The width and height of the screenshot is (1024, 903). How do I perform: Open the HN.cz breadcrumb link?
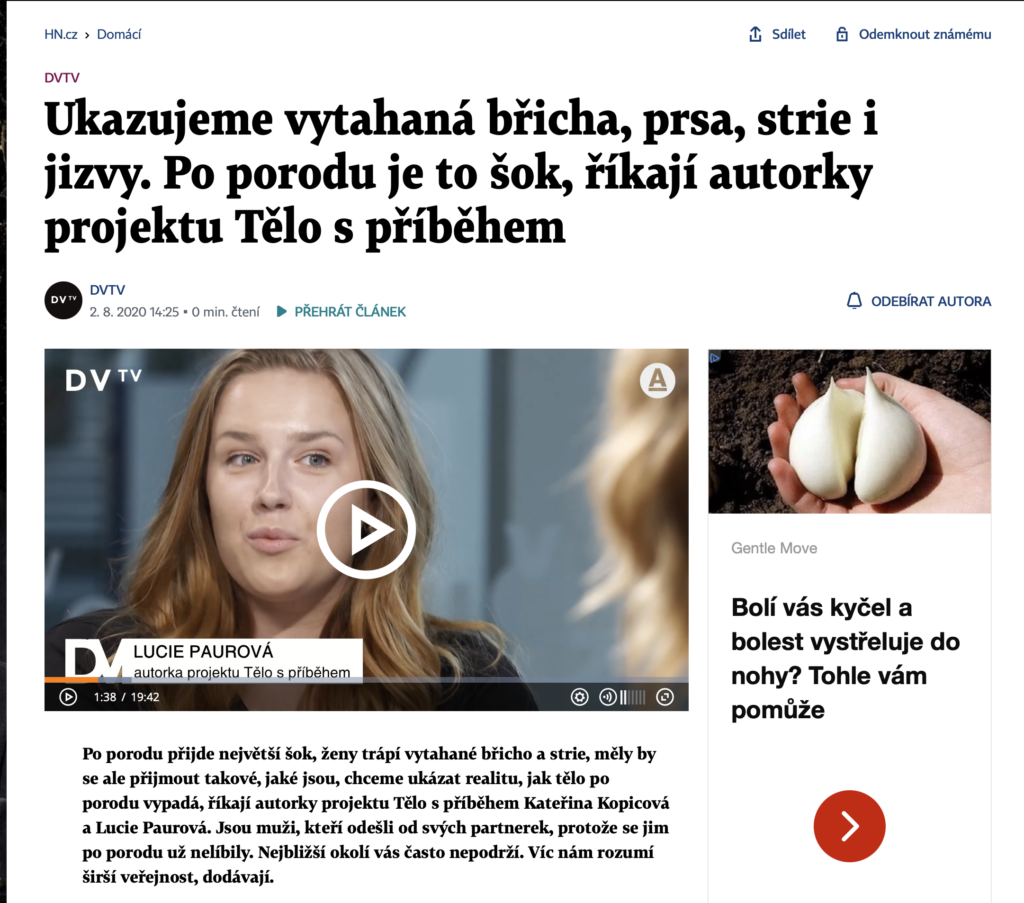click(x=61, y=34)
